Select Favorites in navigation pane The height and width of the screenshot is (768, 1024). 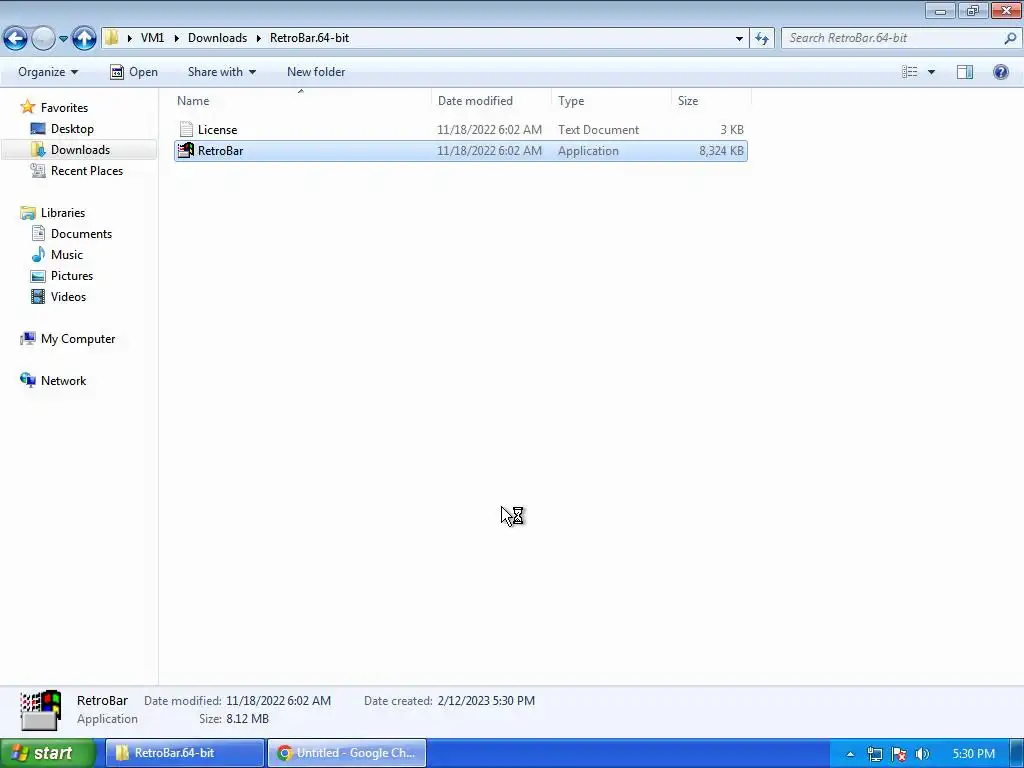tap(64, 108)
